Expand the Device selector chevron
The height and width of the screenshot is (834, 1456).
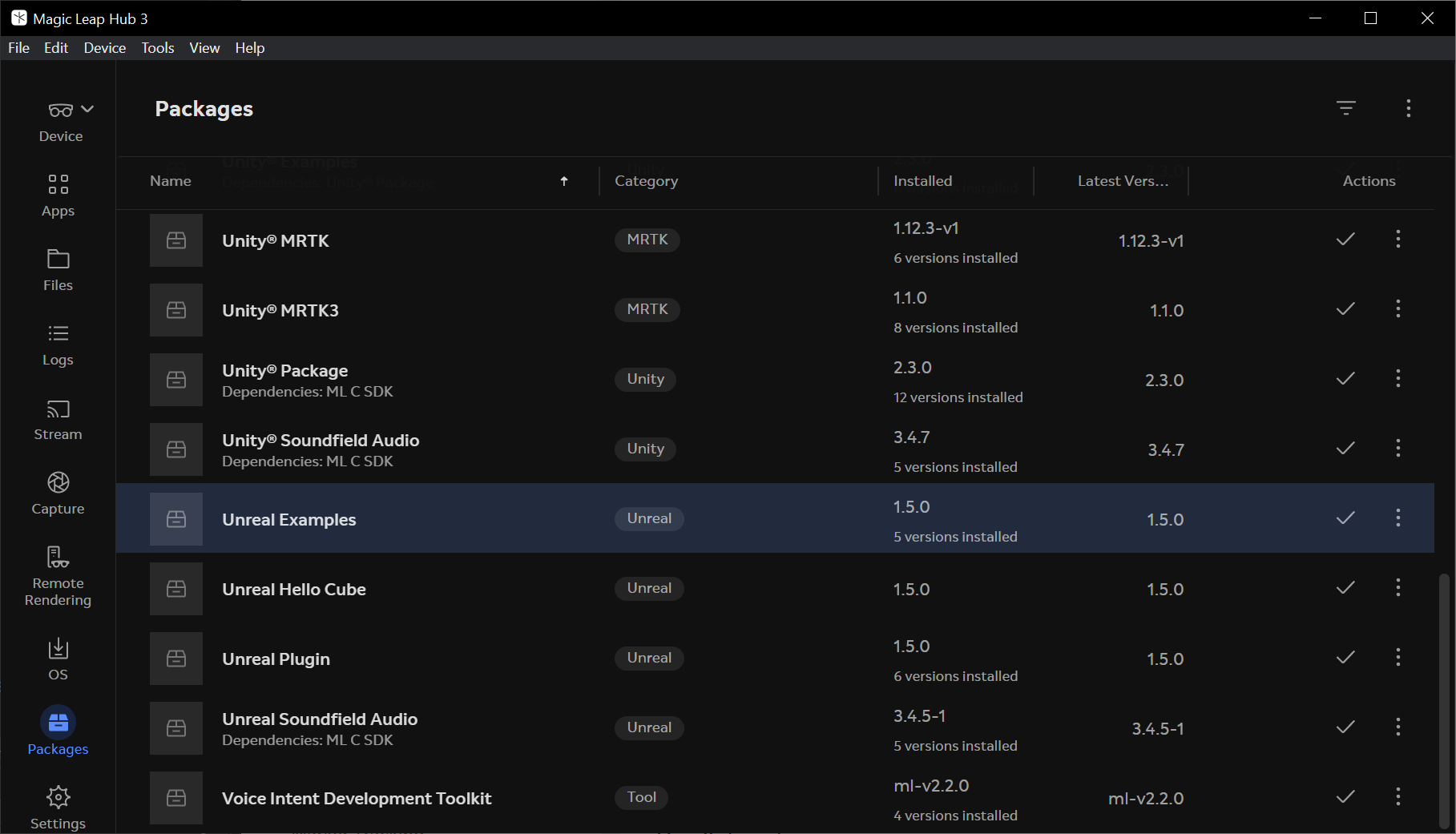87,109
